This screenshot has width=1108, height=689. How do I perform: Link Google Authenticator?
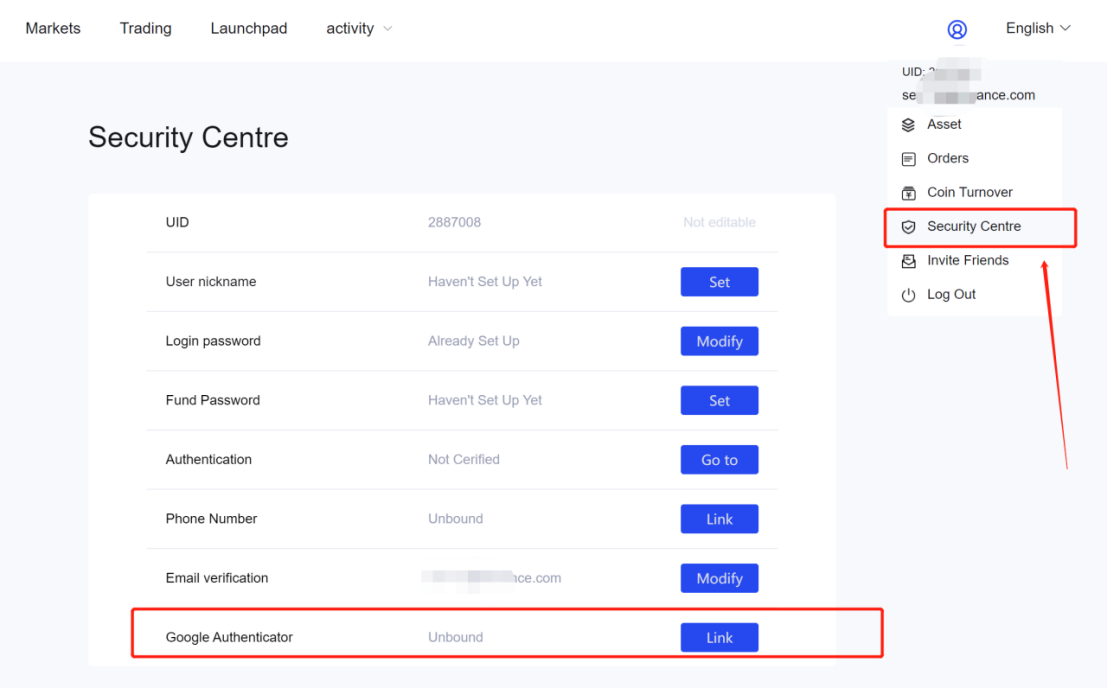(719, 637)
